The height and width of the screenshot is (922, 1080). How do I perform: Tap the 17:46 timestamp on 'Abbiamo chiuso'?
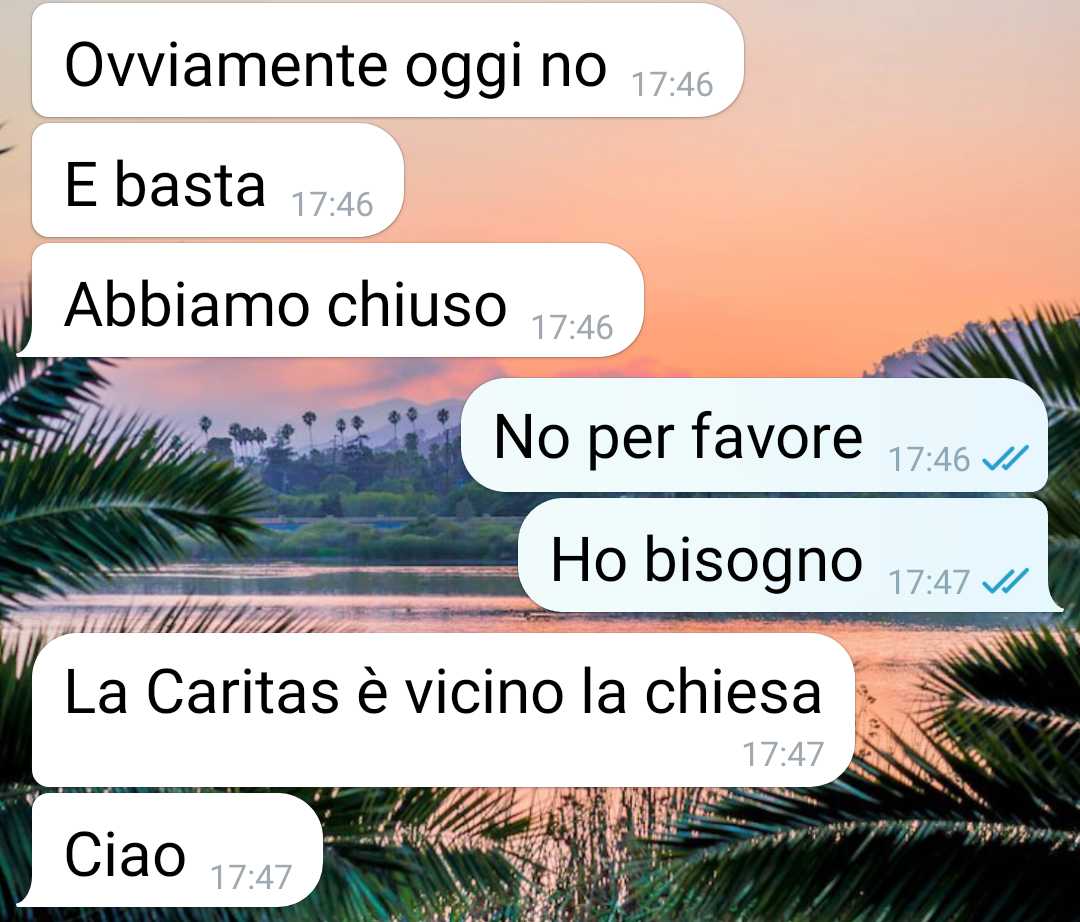pyautogui.click(x=572, y=327)
